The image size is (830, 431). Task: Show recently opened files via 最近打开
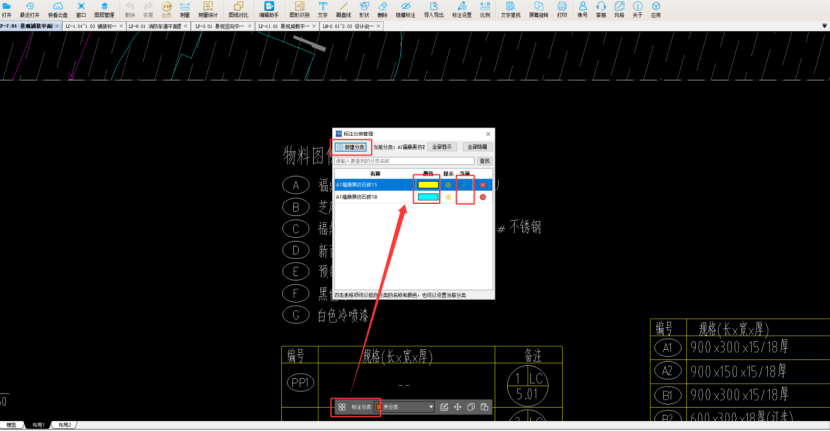[x=30, y=9]
